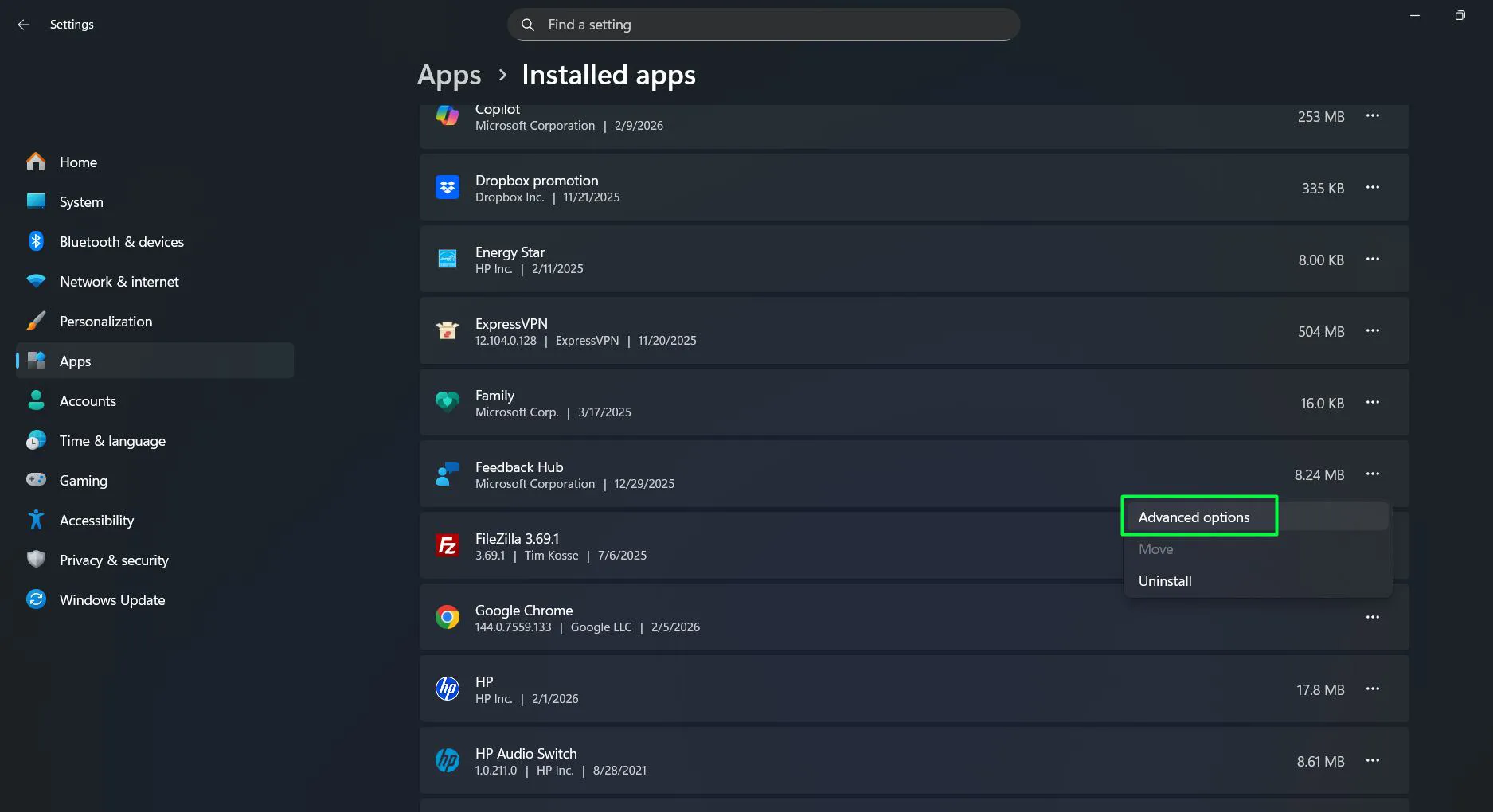The image size is (1493, 812).
Task: Open more options for HP Audio Switch
Action: pos(1372,761)
